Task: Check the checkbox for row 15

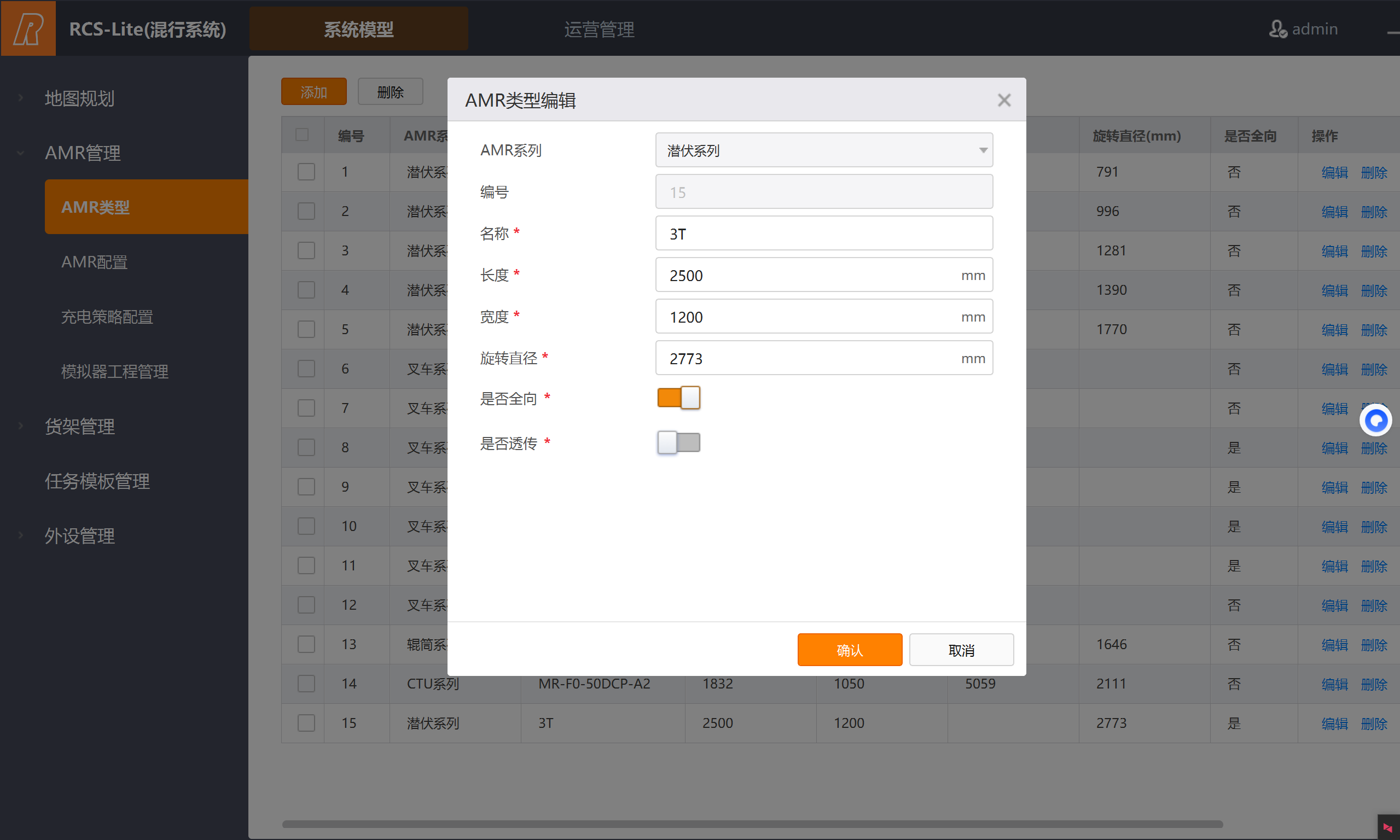Action: (306, 722)
